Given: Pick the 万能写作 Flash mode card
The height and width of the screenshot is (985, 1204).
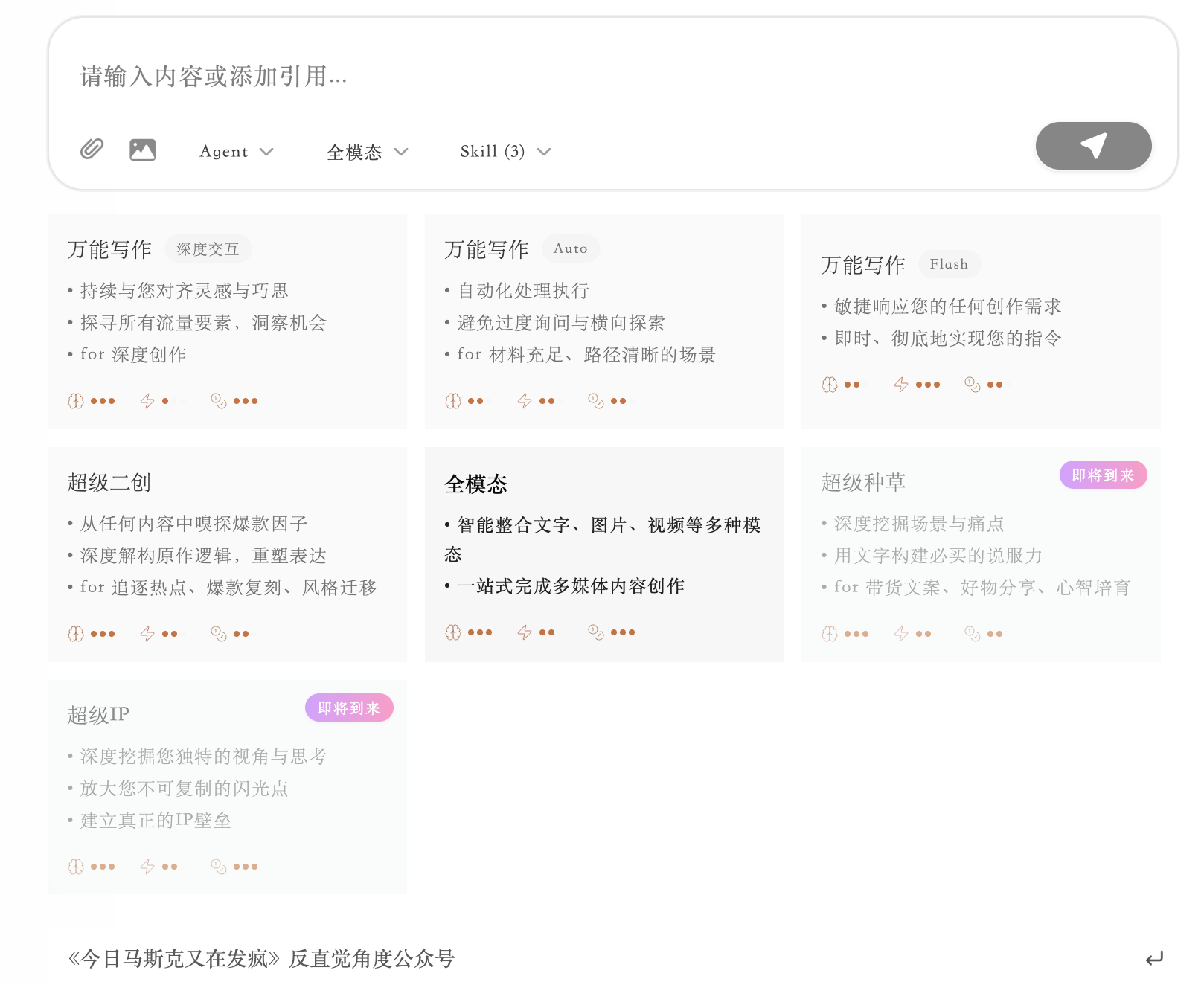Looking at the screenshot, I should [x=980, y=321].
